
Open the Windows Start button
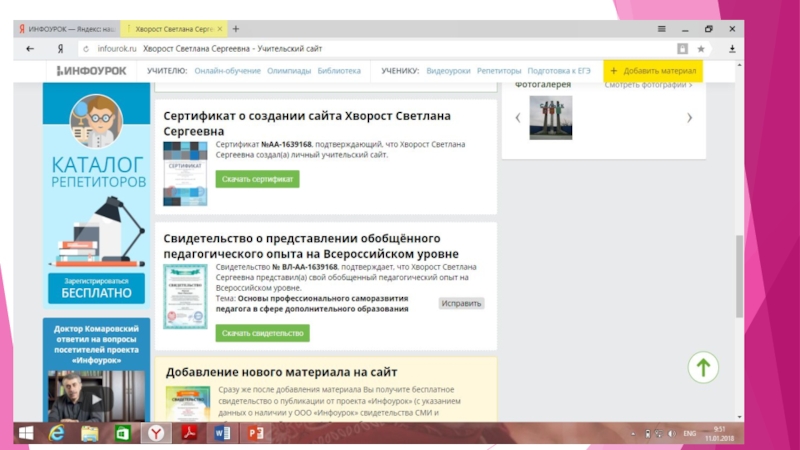[26, 433]
